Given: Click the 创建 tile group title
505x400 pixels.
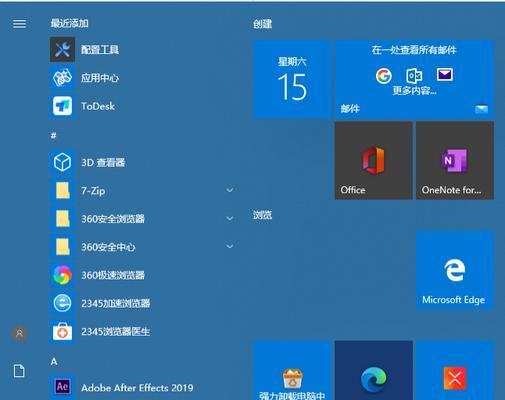Looking at the screenshot, I should click(x=262, y=24).
